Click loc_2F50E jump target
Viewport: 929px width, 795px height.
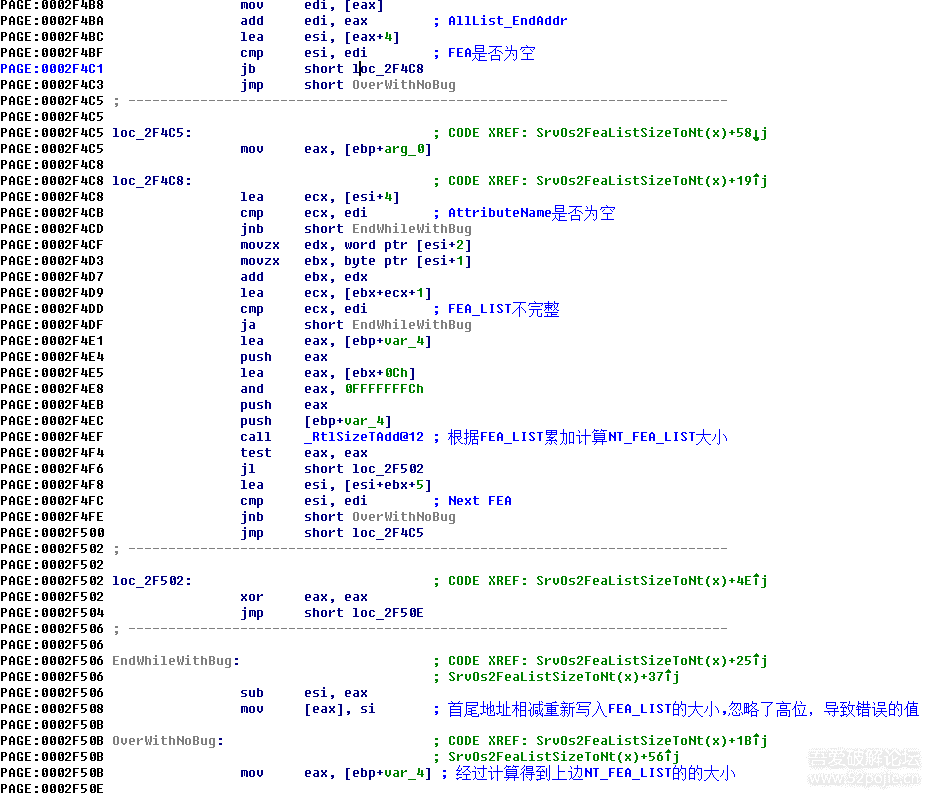pos(387,613)
